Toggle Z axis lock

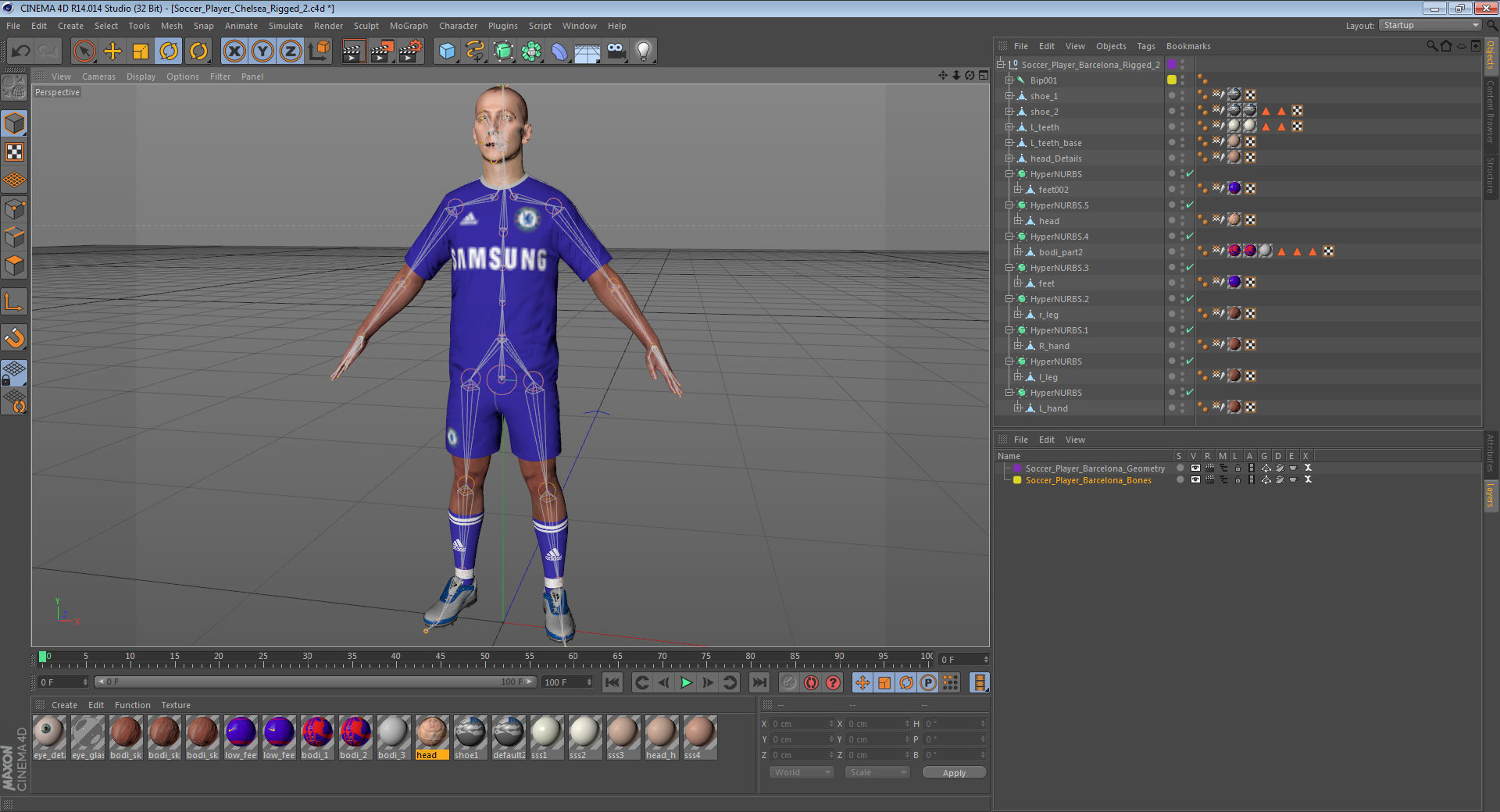(291, 52)
